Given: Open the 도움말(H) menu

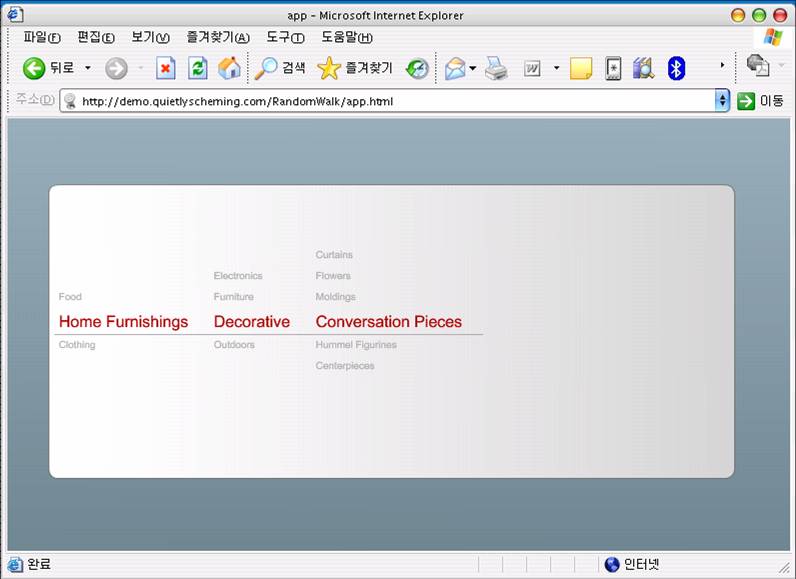Looking at the screenshot, I should coord(347,38).
